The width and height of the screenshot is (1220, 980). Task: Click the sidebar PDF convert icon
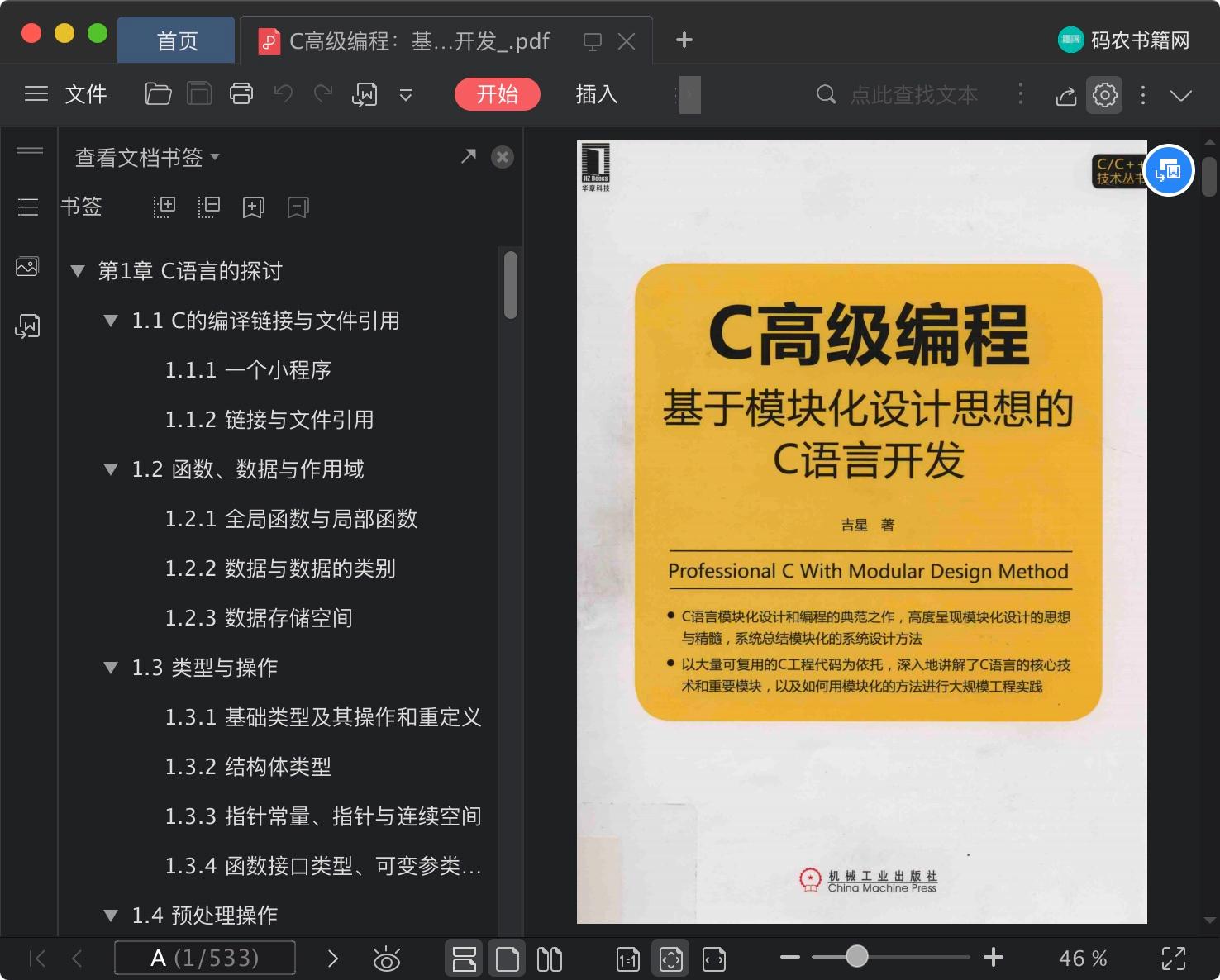tap(27, 326)
